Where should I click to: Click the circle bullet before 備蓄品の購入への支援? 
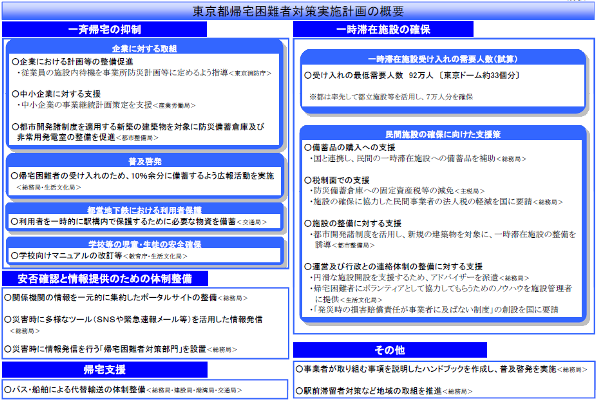tap(308, 147)
